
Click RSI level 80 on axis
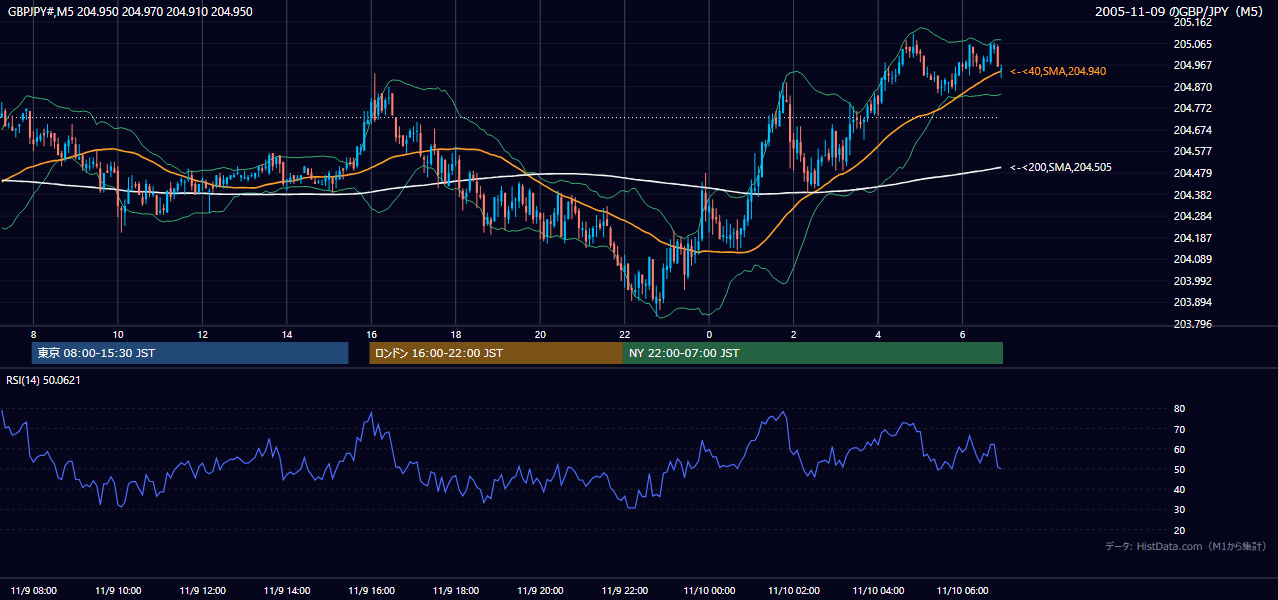(1179, 409)
